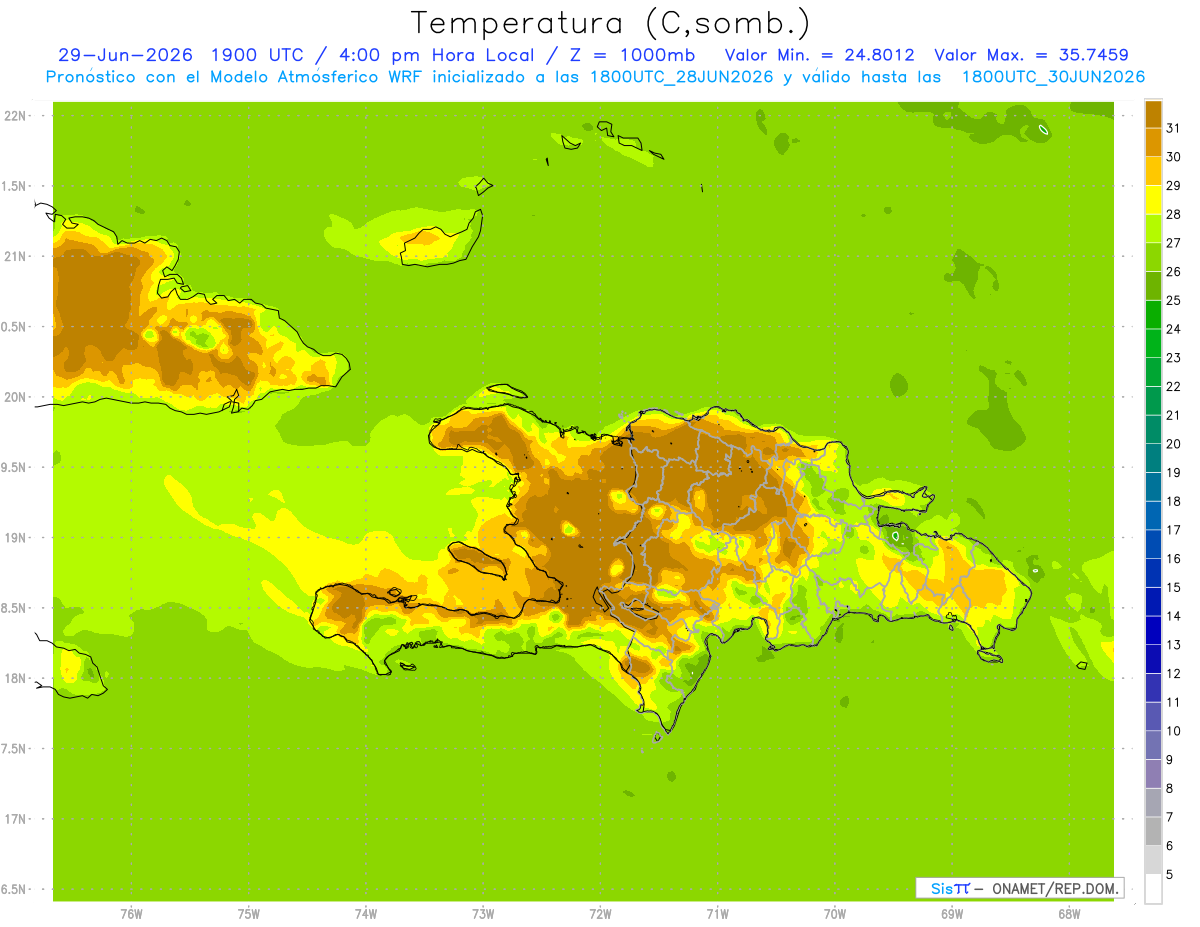Select the "1800UTC_30JUN2026" valid-until text
The image size is (1200, 927).
coord(1054,77)
